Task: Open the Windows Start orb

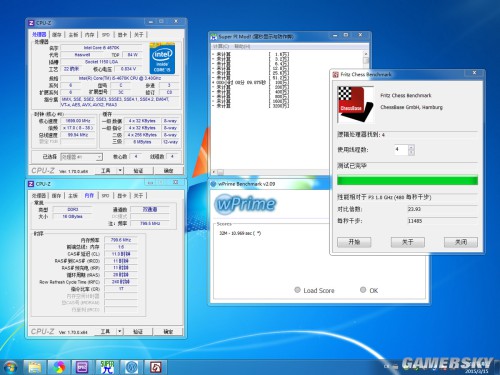Action: point(10,367)
